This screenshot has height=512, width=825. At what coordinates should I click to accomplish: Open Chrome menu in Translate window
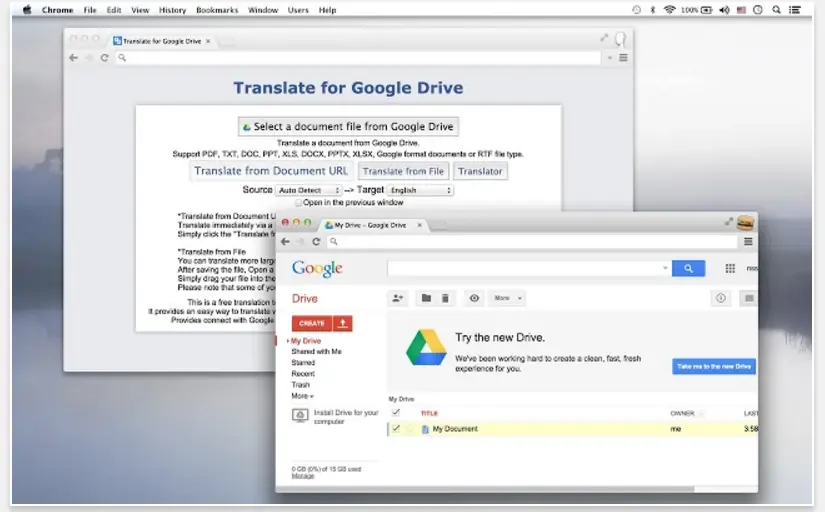tap(623, 58)
